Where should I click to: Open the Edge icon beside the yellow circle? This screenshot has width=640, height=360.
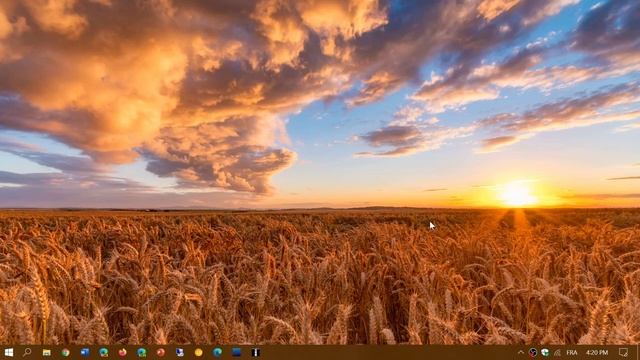point(217,352)
